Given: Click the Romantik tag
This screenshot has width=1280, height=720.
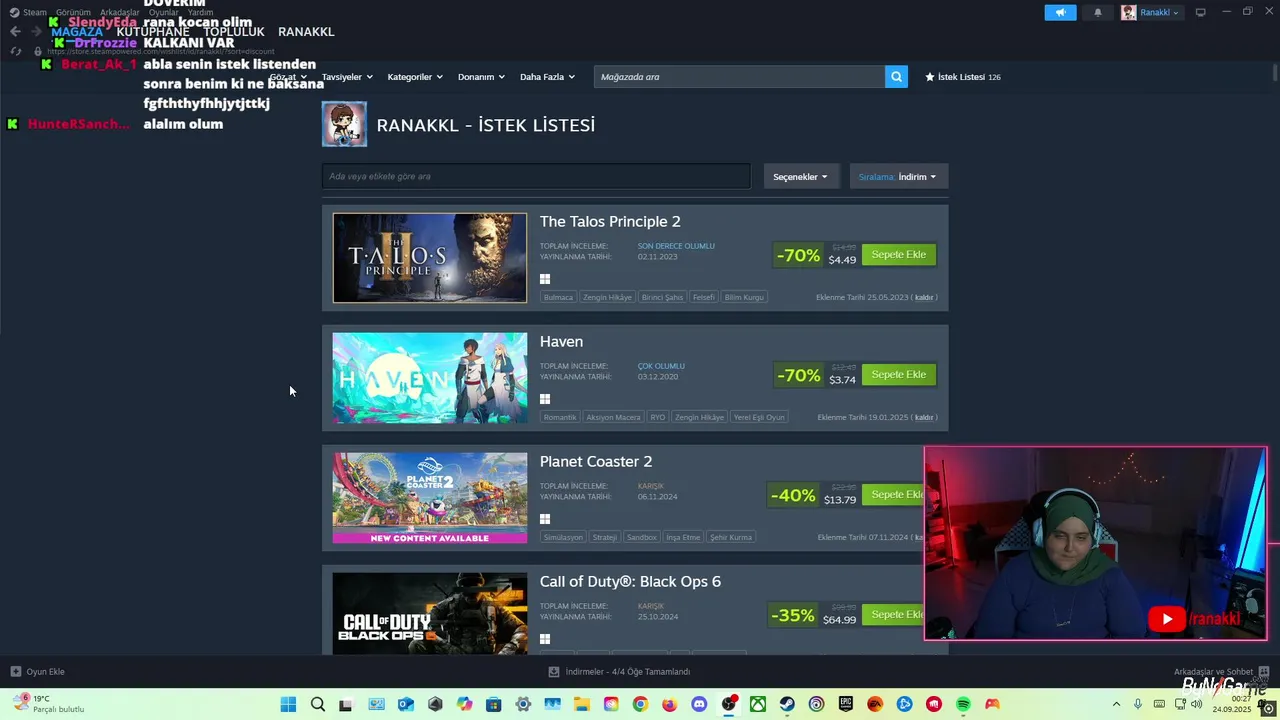Looking at the screenshot, I should pyautogui.click(x=560, y=417).
